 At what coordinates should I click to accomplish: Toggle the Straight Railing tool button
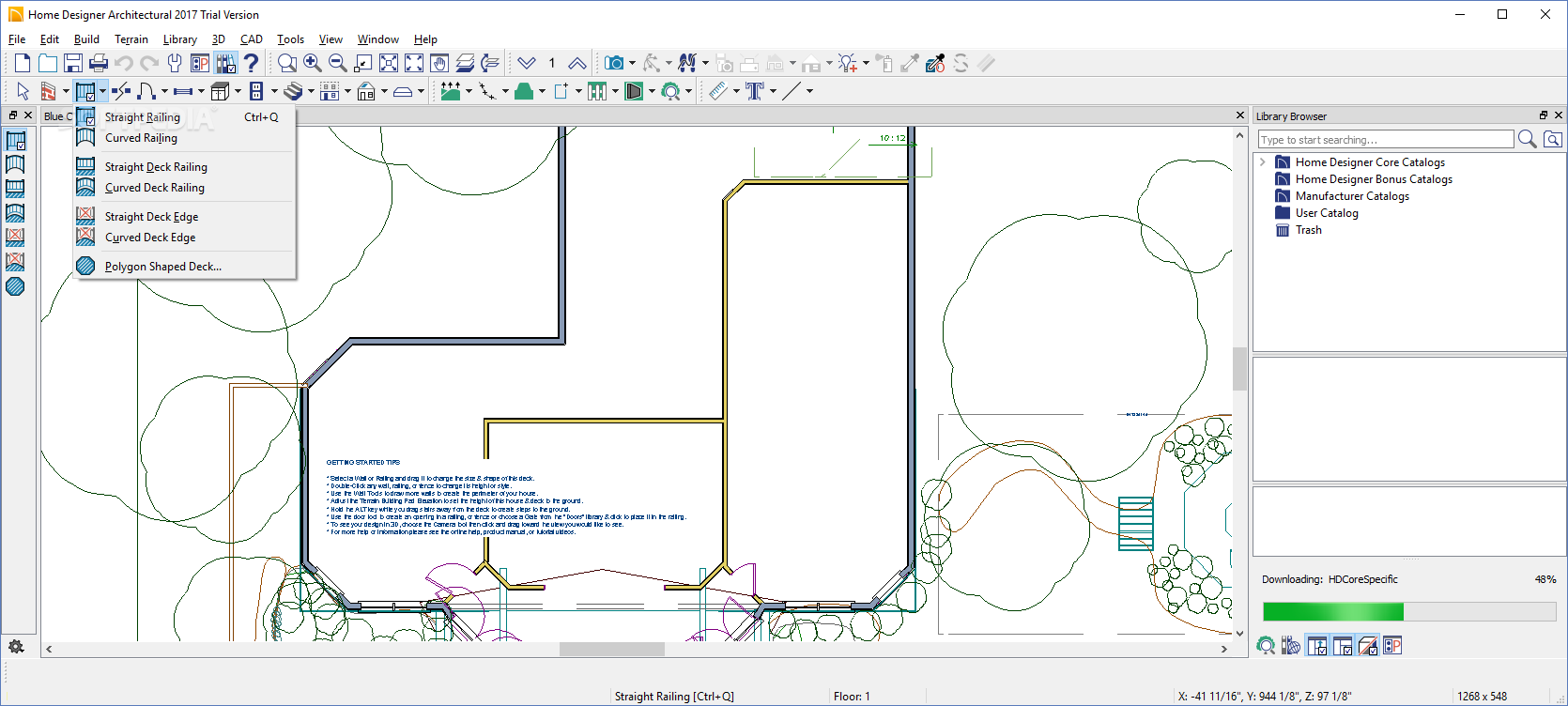[x=85, y=91]
